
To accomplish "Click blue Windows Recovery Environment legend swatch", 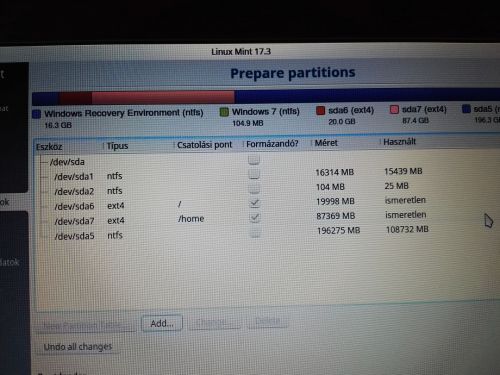I will [37, 114].
